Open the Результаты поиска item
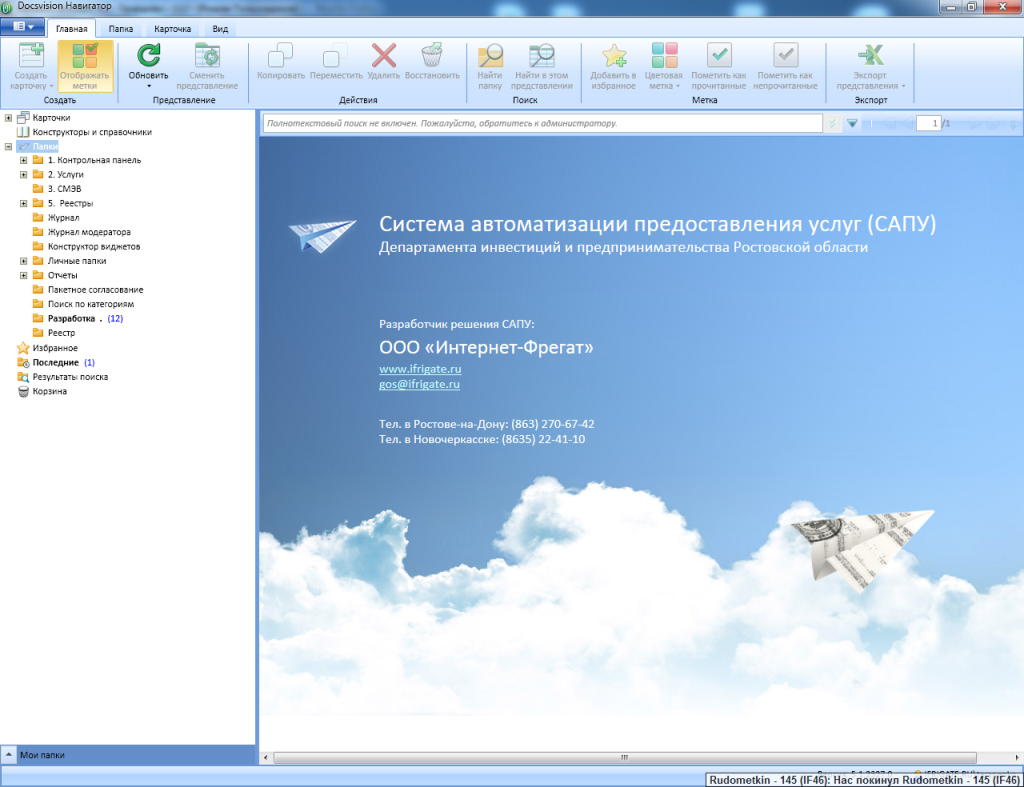The width and height of the screenshot is (1024, 787). [x=71, y=377]
